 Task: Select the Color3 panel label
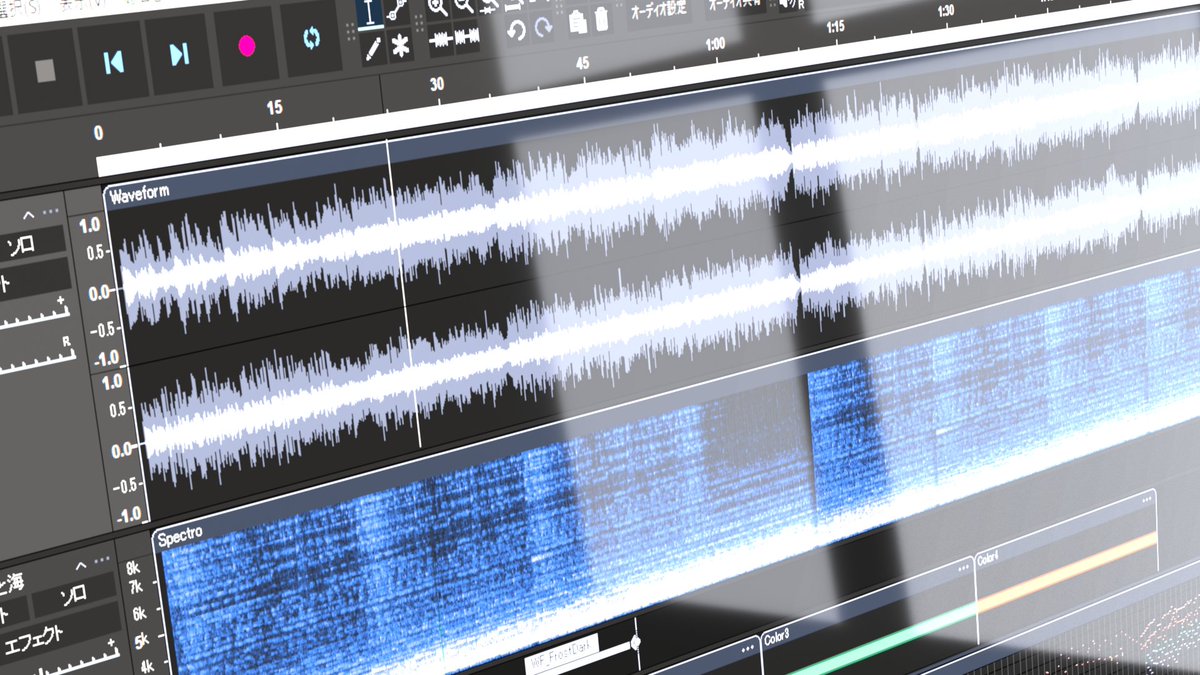point(777,638)
